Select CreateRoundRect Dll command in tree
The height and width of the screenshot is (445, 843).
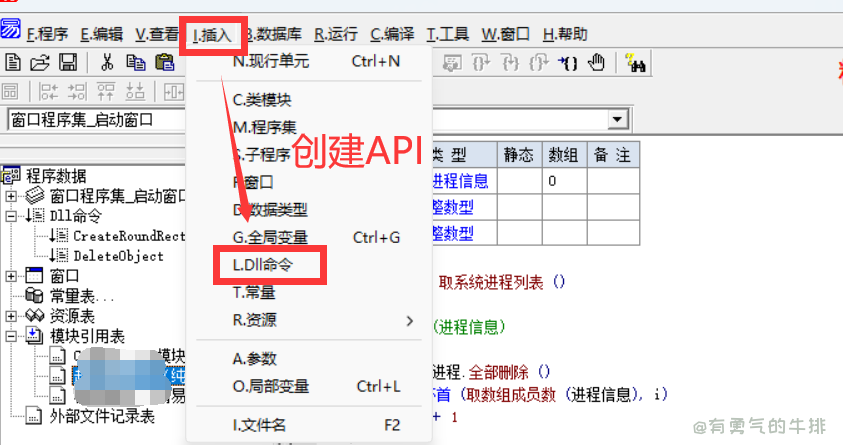click(x=128, y=236)
